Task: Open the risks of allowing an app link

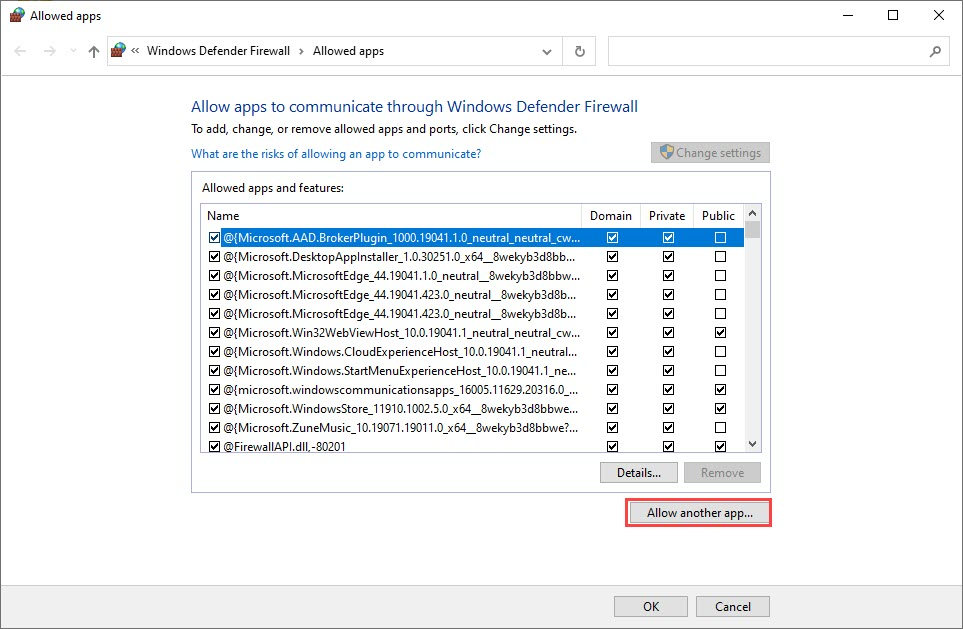Action: [336, 154]
